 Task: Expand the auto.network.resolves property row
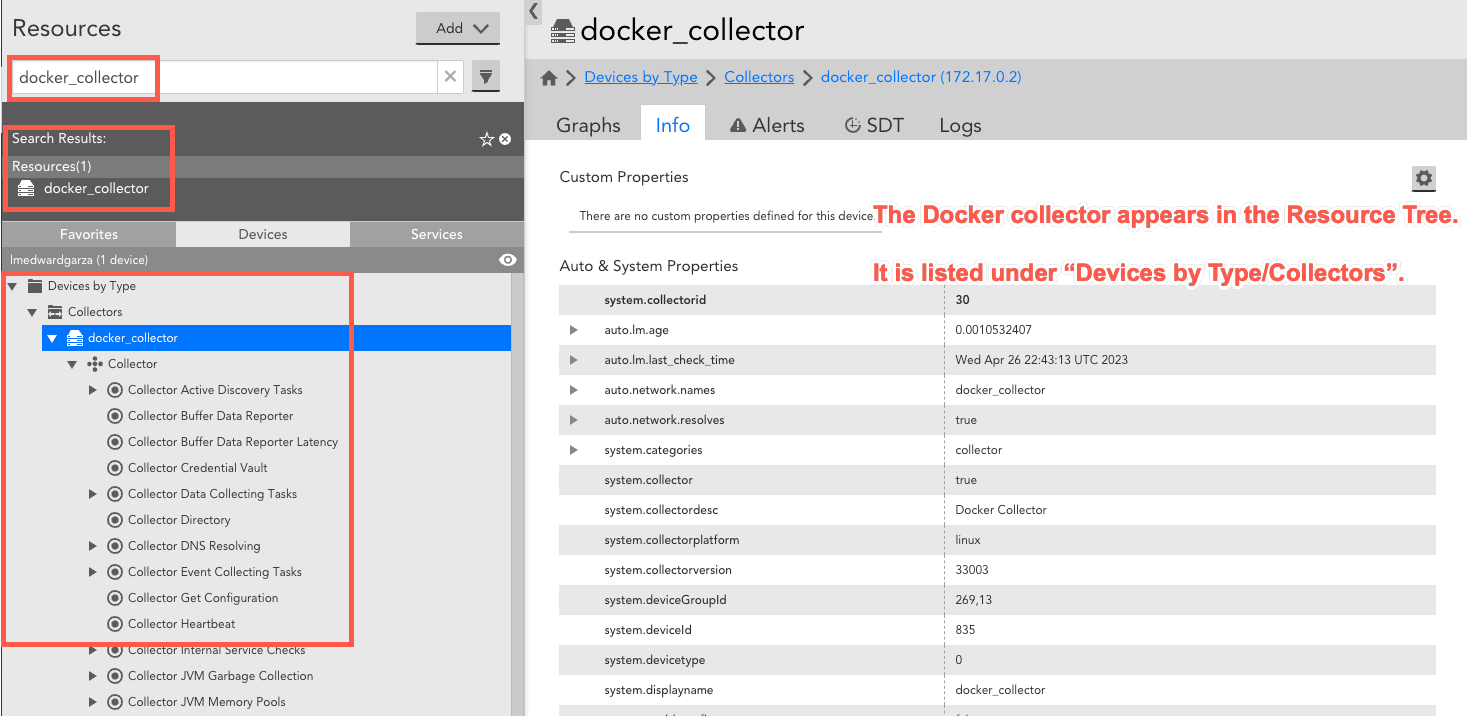574,420
